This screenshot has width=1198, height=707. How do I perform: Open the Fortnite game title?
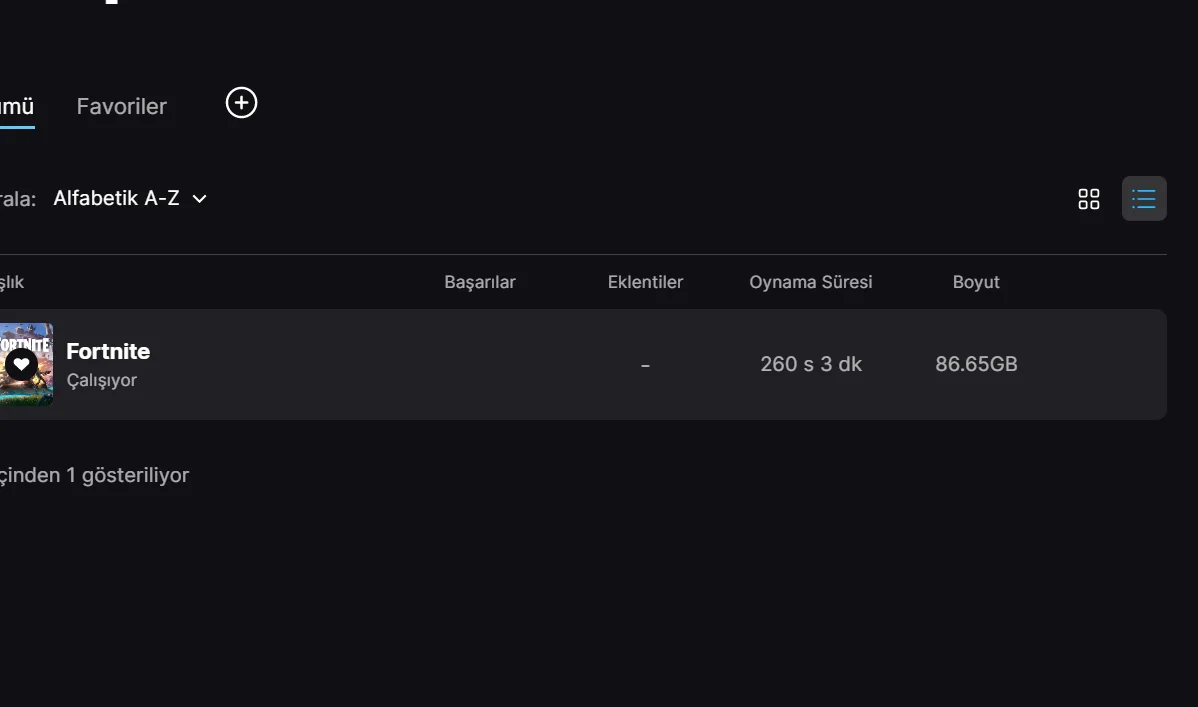108,351
